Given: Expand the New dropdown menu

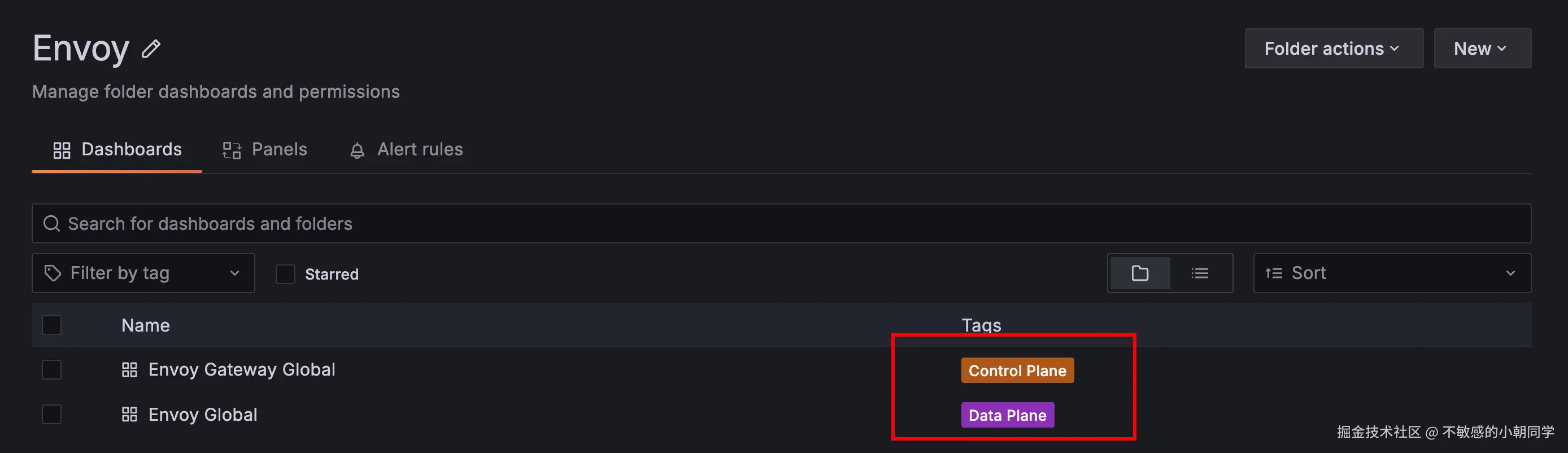Looking at the screenshot, I should tap(1482, 49).
